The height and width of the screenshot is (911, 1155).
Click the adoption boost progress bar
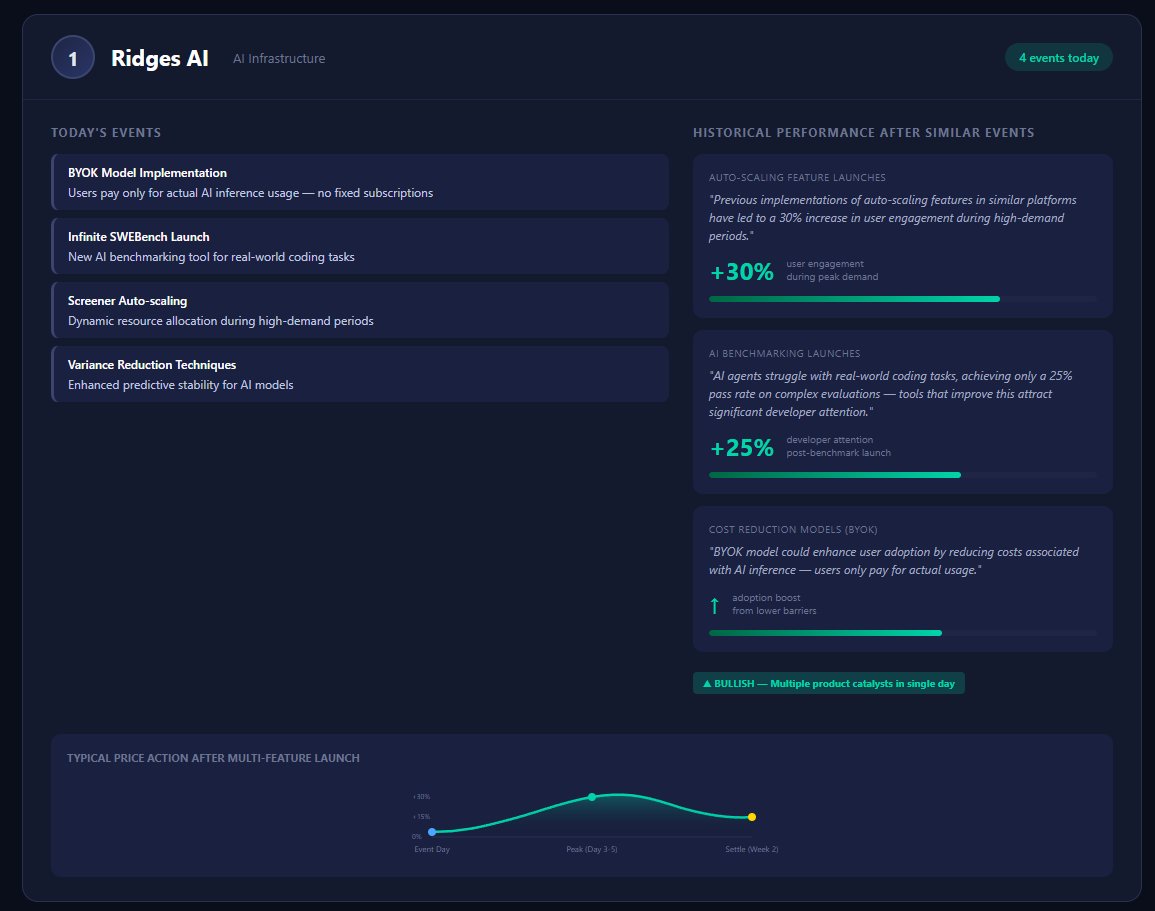pyautogui.click(x=902, y=633)
